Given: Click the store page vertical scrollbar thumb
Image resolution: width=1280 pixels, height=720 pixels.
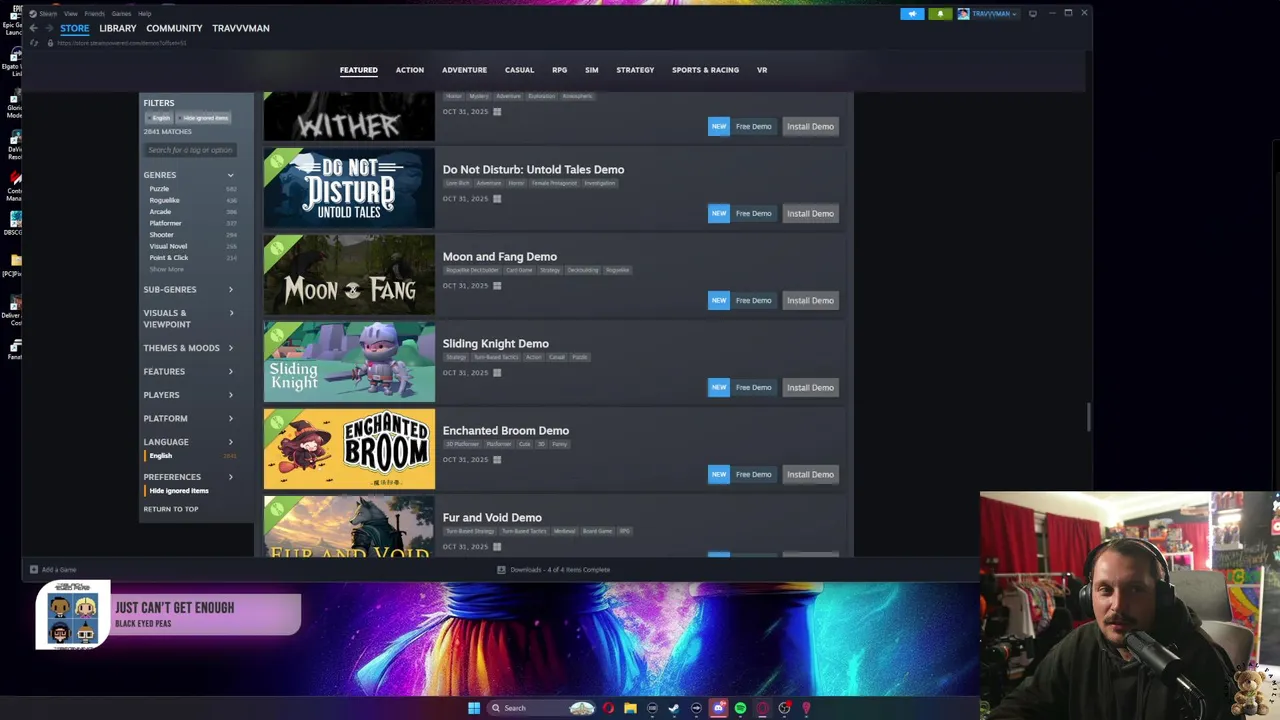Looking at the screenshot, I should [x=1088, y=417].
